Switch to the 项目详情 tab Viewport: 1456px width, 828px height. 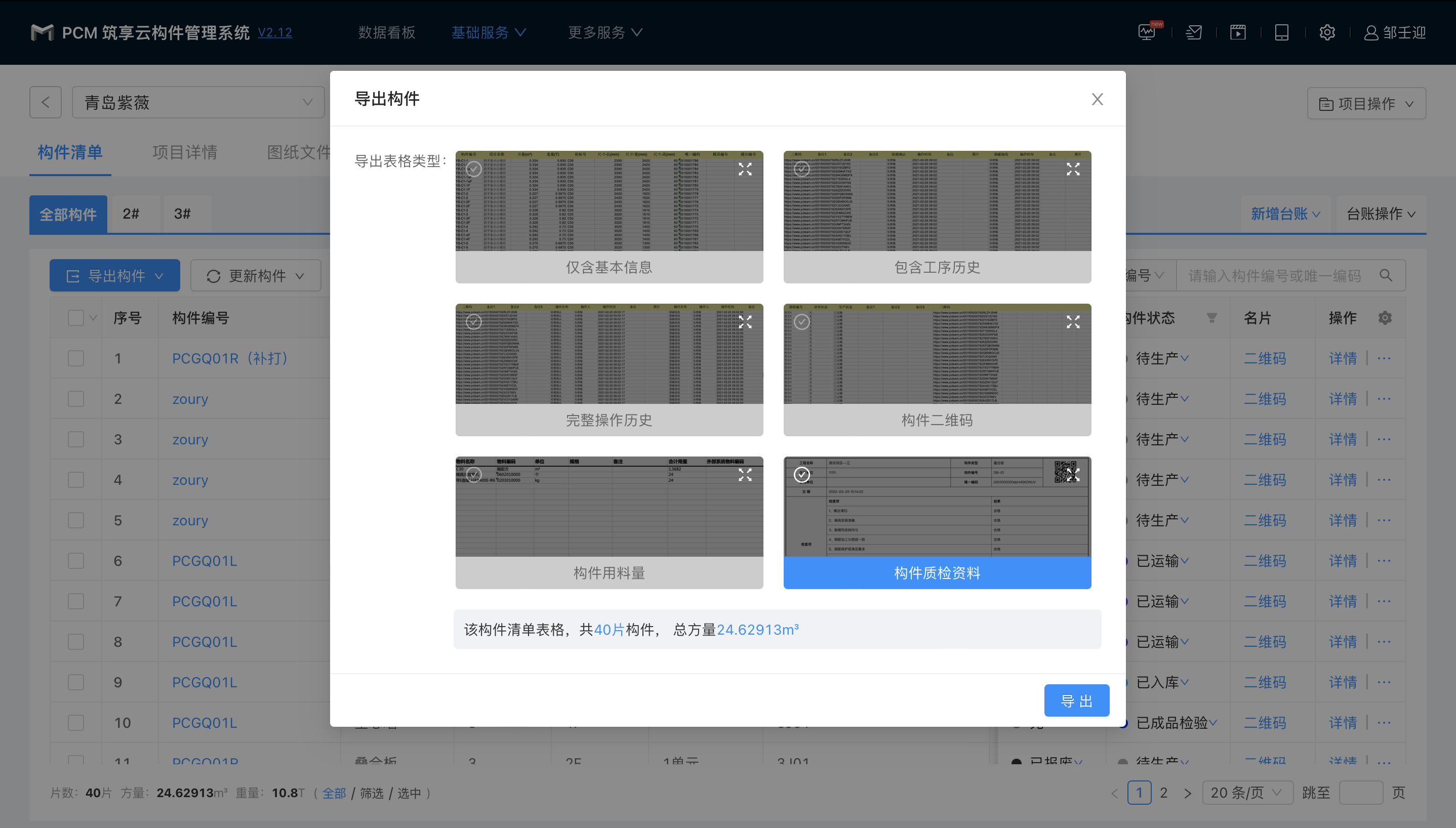(184, 152)
